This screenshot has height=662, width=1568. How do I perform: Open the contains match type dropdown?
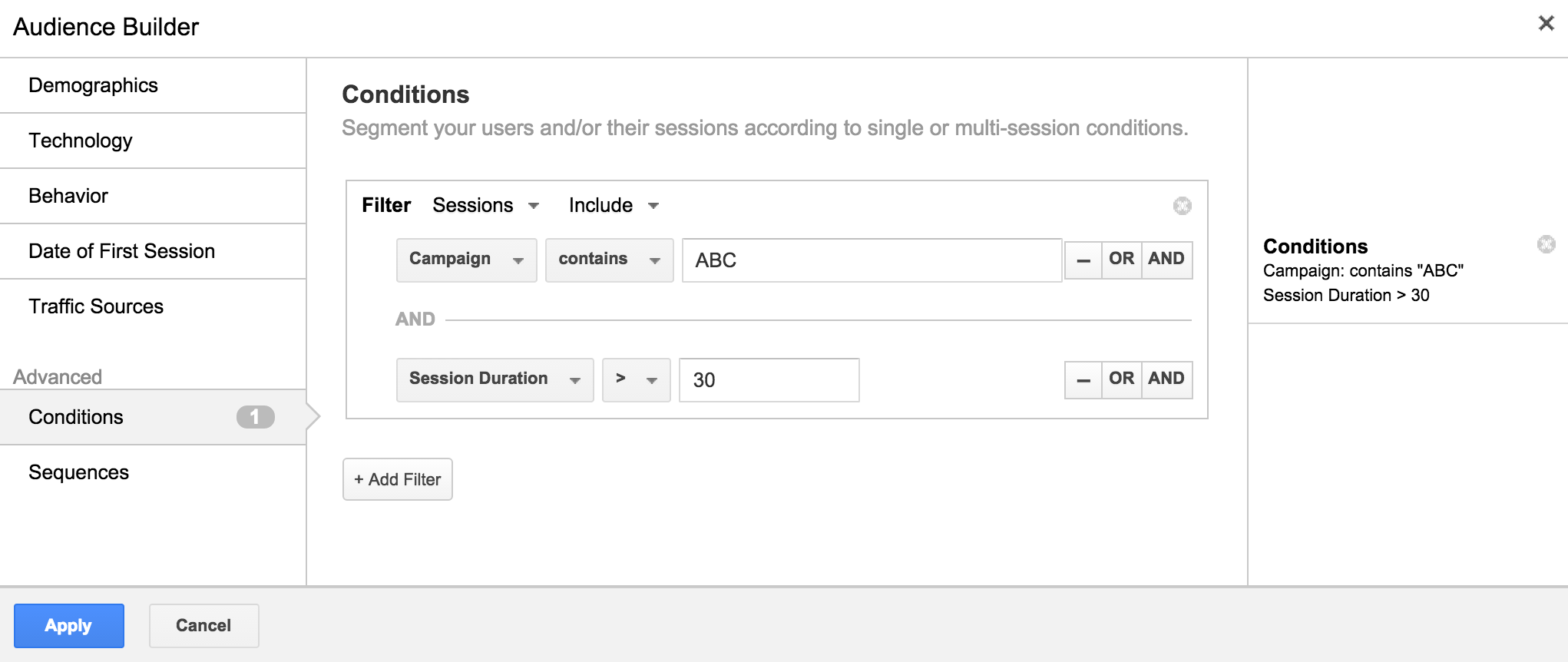(x=609, y=260)
